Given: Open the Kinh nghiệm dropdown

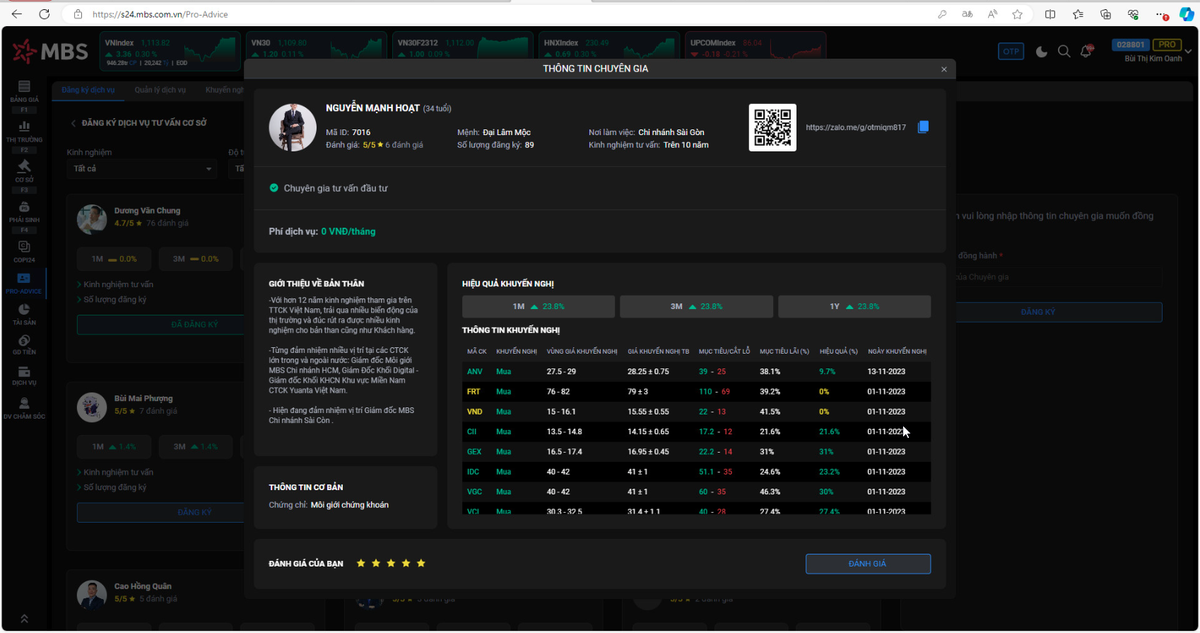Looking at the screenshot, I should click(x=141, y=169).
